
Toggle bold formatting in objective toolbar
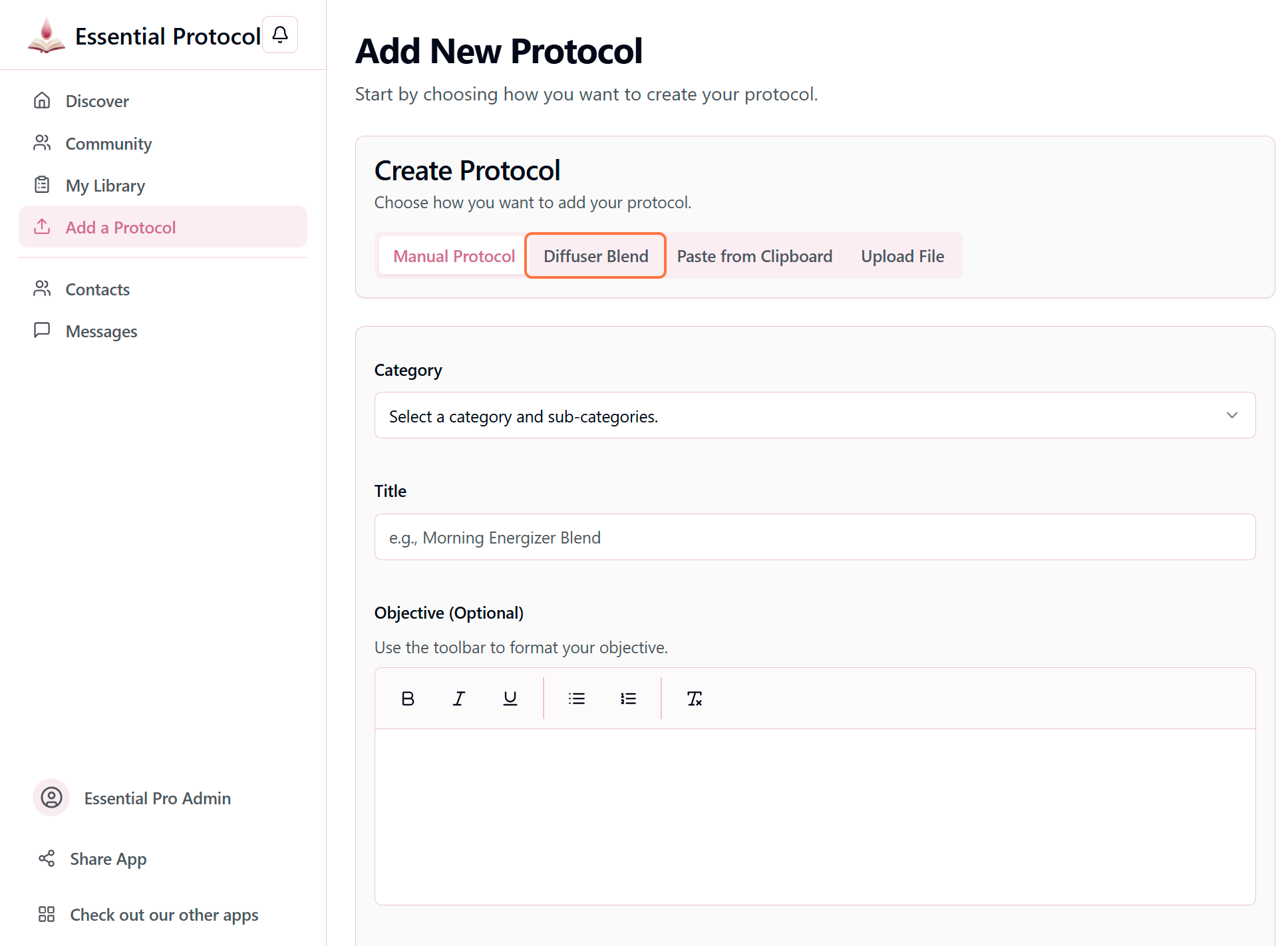click(x=408, y=699)
